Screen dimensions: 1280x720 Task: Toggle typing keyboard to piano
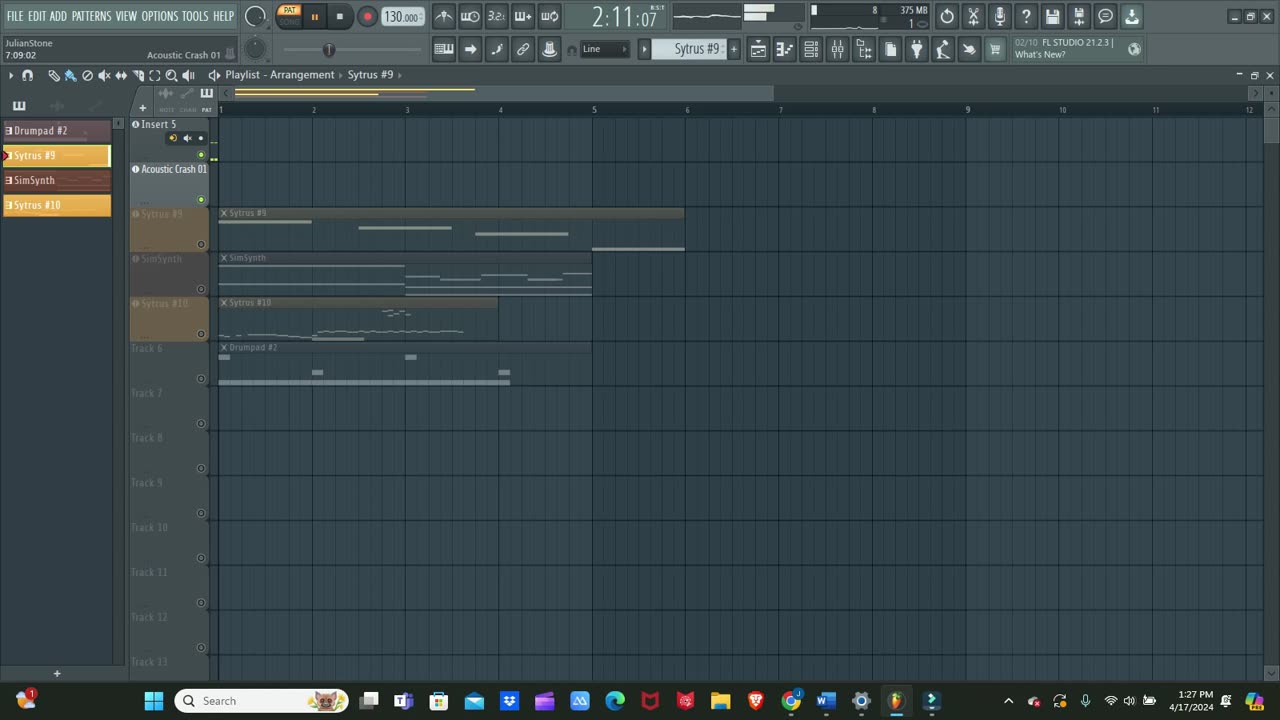tap(444, 49)
